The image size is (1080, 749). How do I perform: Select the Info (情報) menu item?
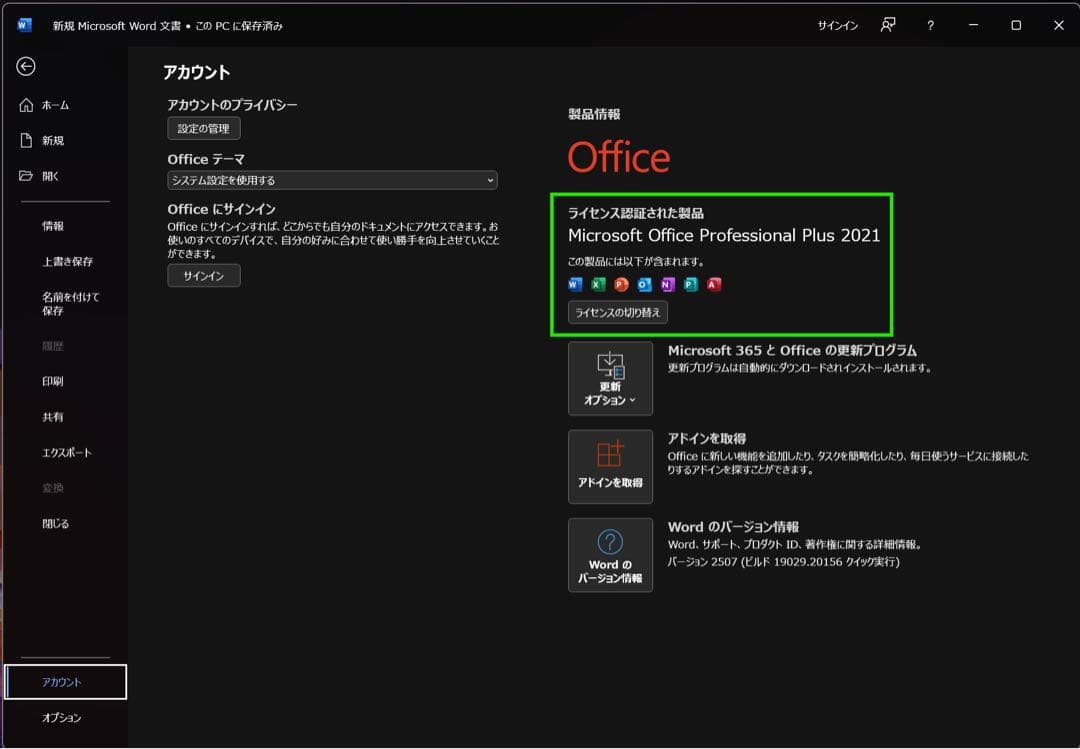[x=53, y=226]
